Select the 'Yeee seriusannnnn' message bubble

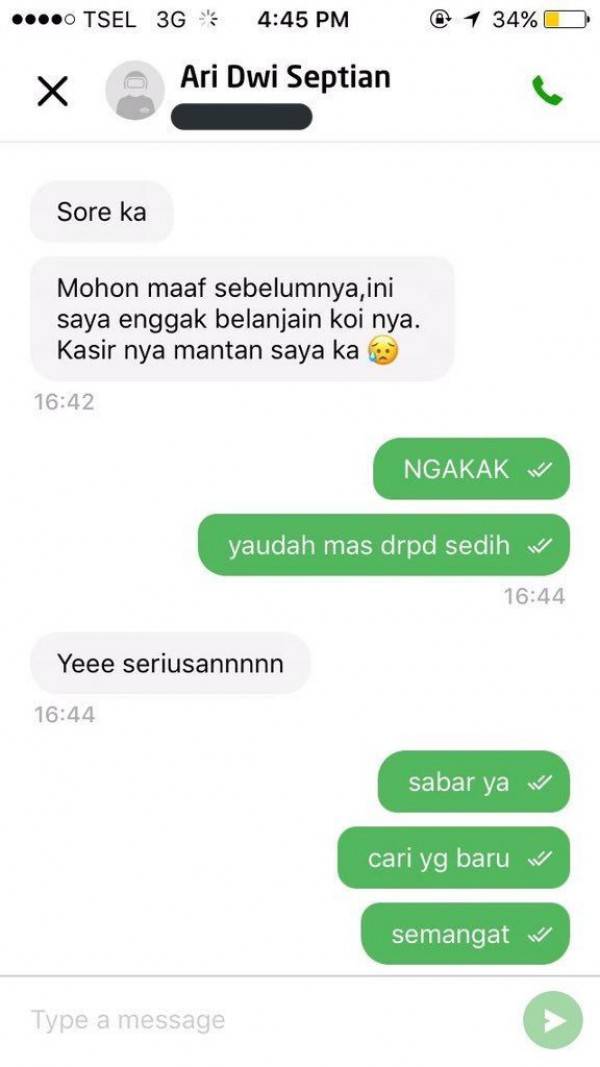tap(171, 663)
